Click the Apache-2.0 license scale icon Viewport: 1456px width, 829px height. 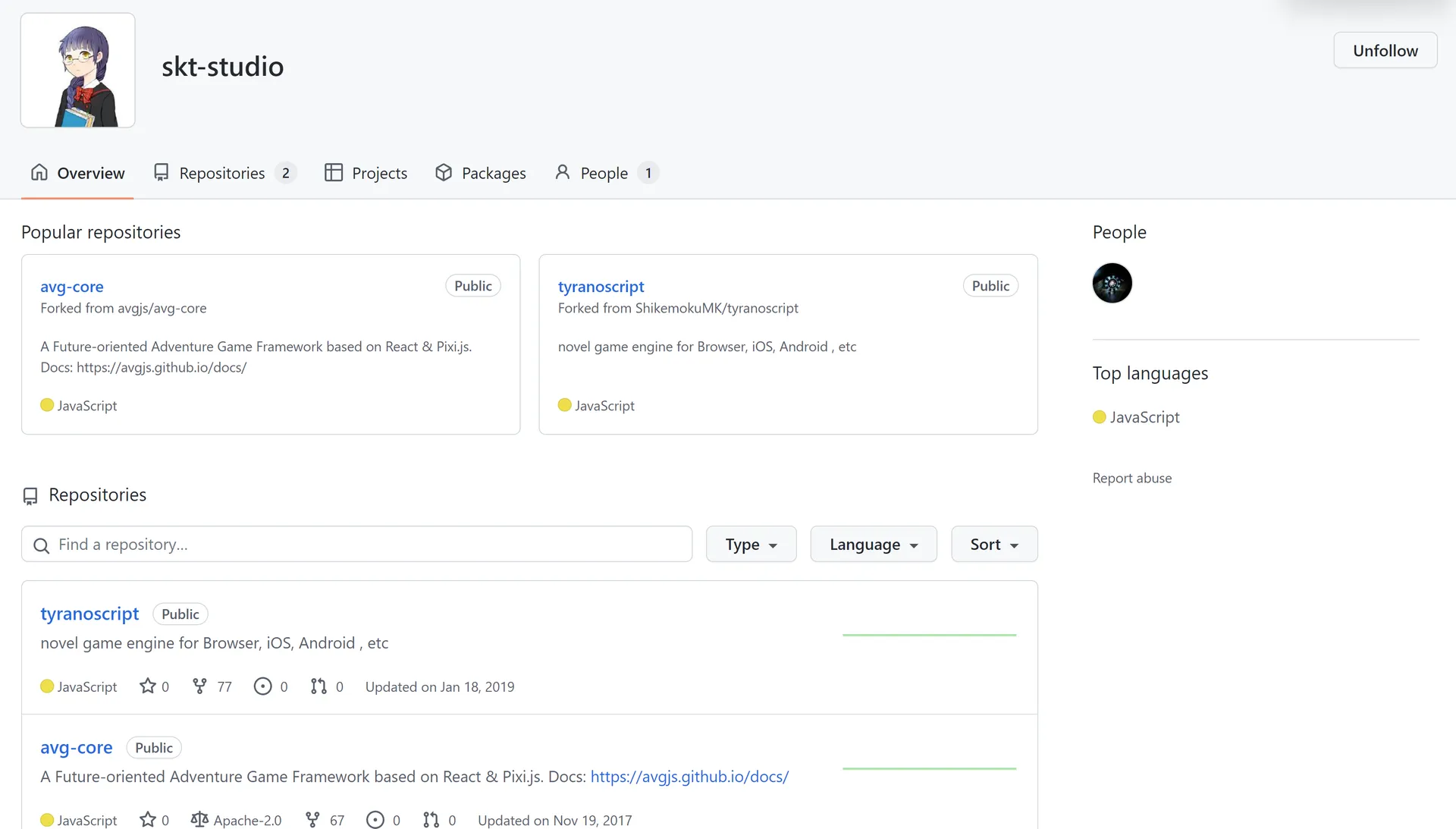point(199,820)
